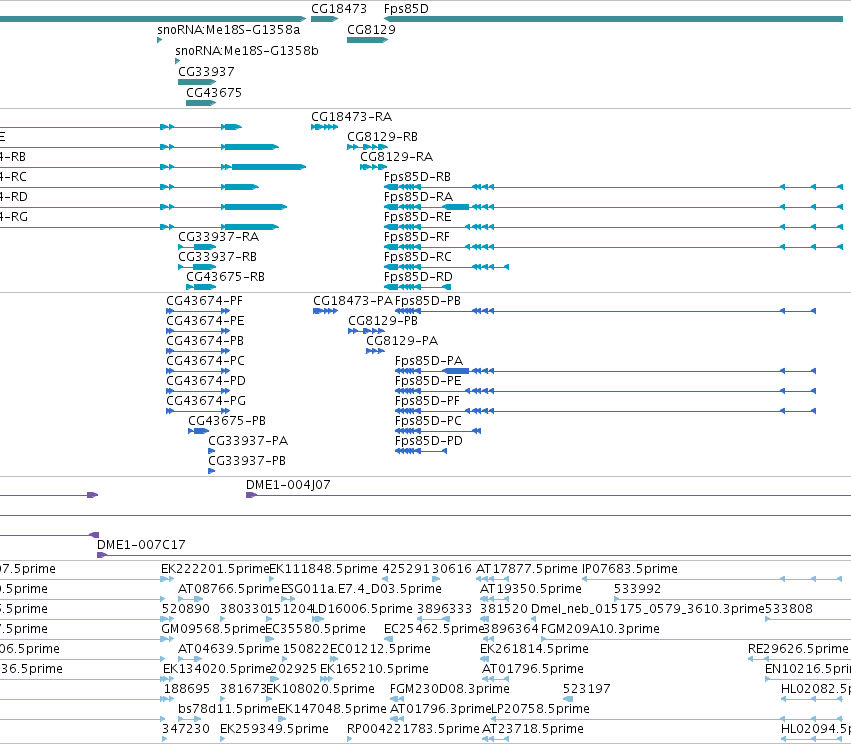Click the GM09568.5prime EST label
This screenshot has height=744, width=851.
[213, 629]
